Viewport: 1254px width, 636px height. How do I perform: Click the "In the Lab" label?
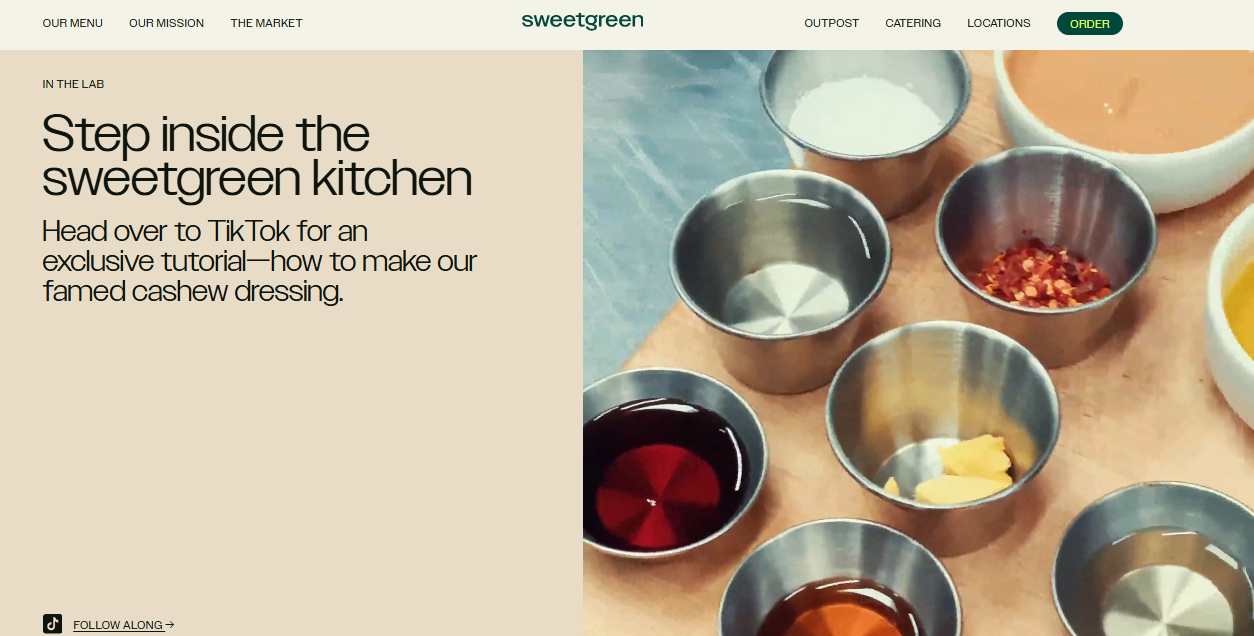pos(73,84)
